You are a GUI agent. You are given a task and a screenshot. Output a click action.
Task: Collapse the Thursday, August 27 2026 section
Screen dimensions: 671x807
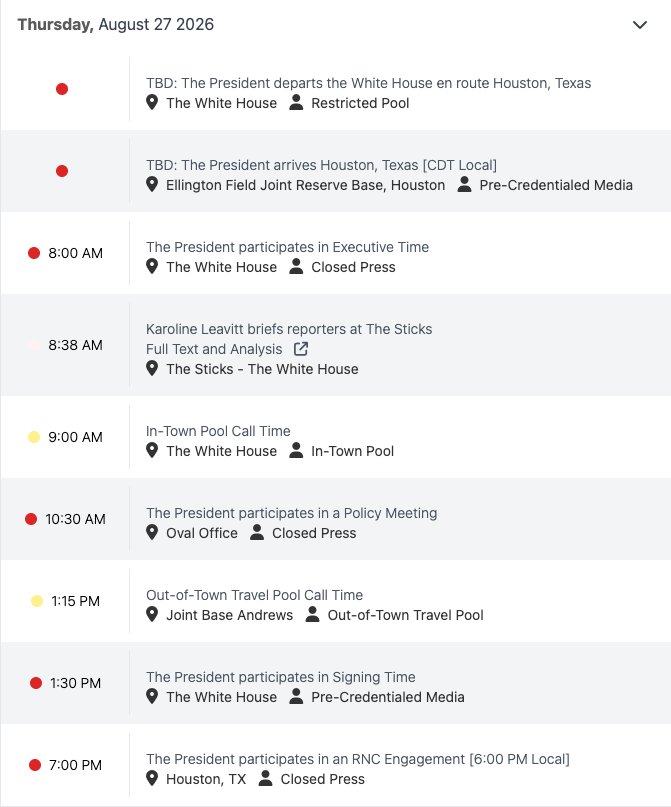pyautogui.click(x=640, y=25)
